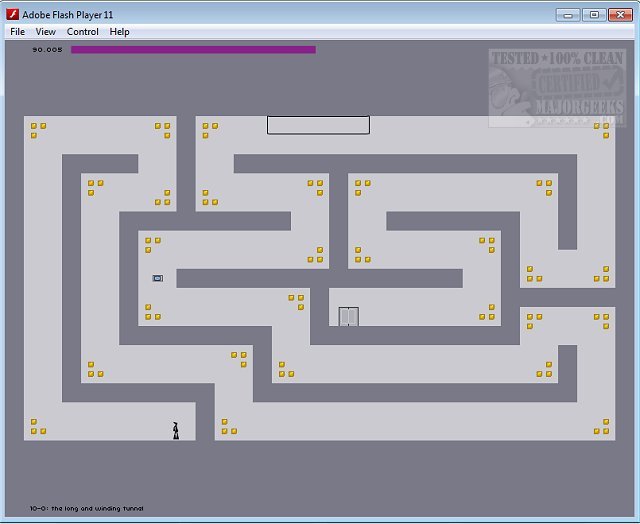Open the View menu
The image size is (640, 524).
(45, 32)
